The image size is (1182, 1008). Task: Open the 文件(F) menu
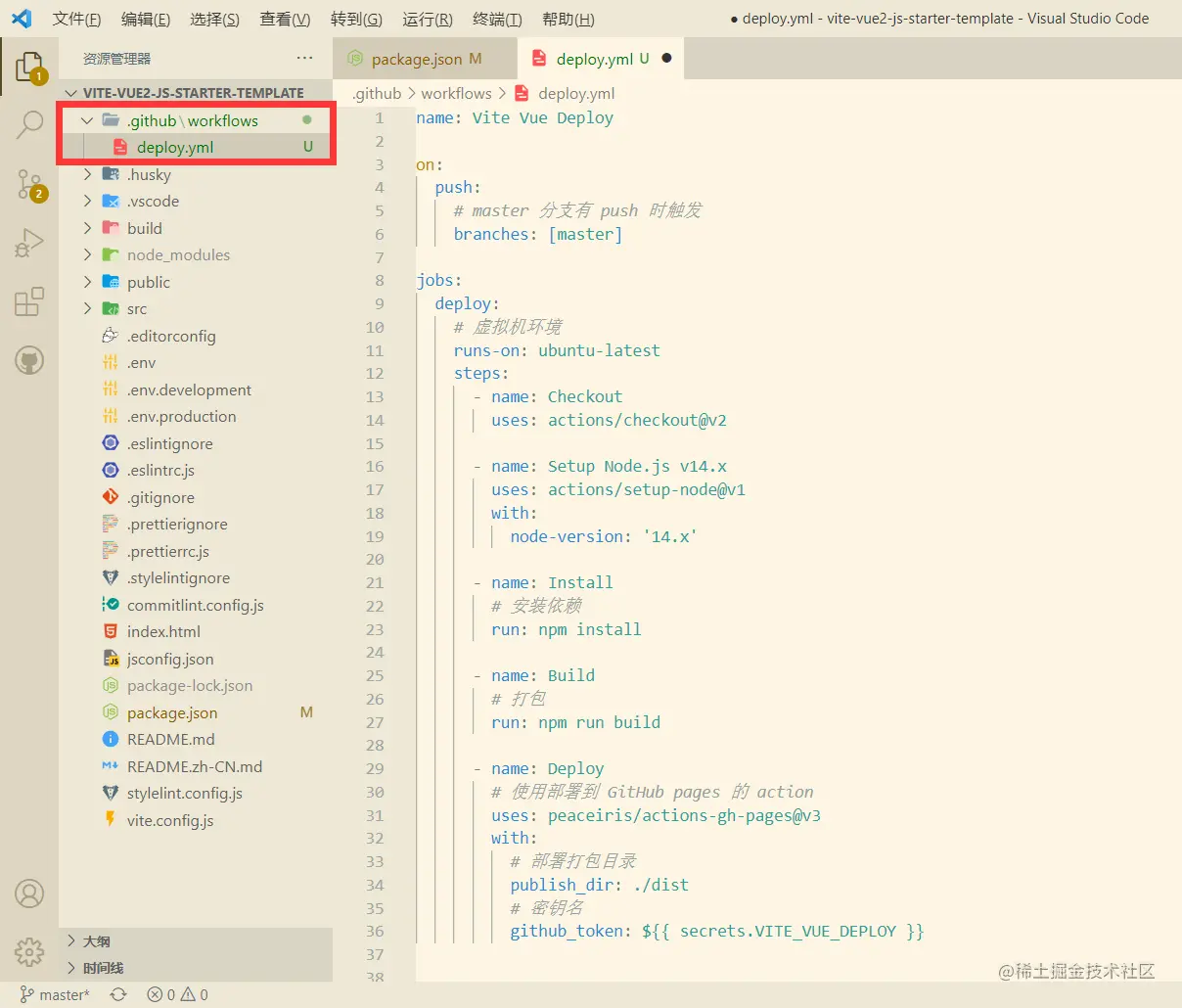pyautogui.click(x=76, y=19)
